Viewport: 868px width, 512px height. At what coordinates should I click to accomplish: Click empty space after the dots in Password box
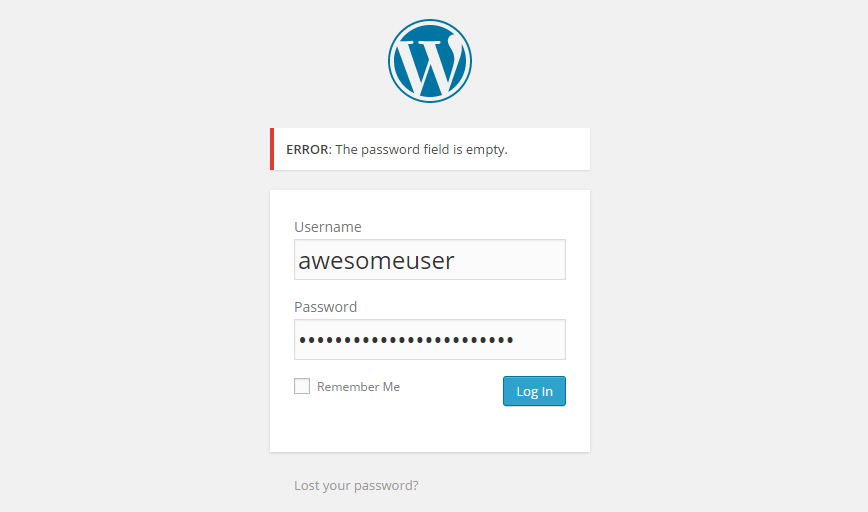point(540,339)
